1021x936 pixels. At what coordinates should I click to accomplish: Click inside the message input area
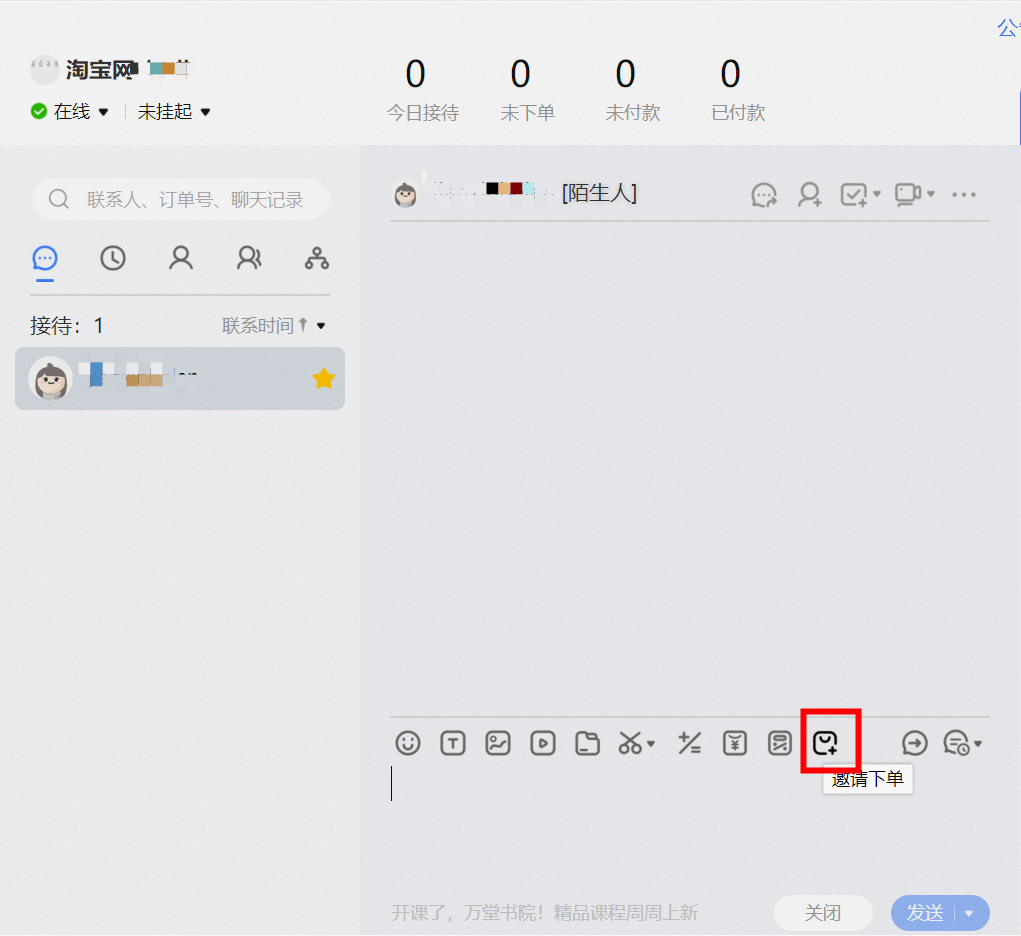[690, 827]
